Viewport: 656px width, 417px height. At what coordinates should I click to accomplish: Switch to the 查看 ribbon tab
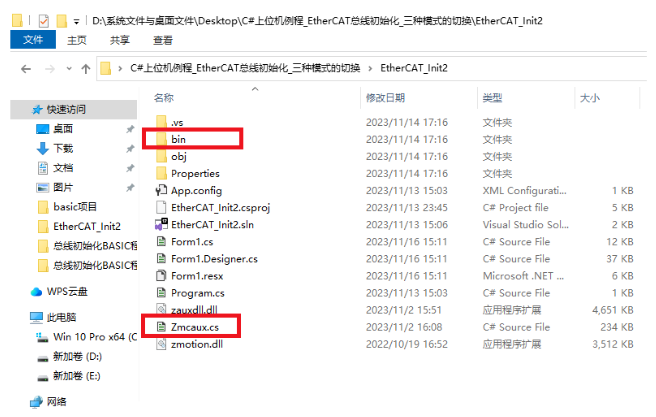(163, 40)
